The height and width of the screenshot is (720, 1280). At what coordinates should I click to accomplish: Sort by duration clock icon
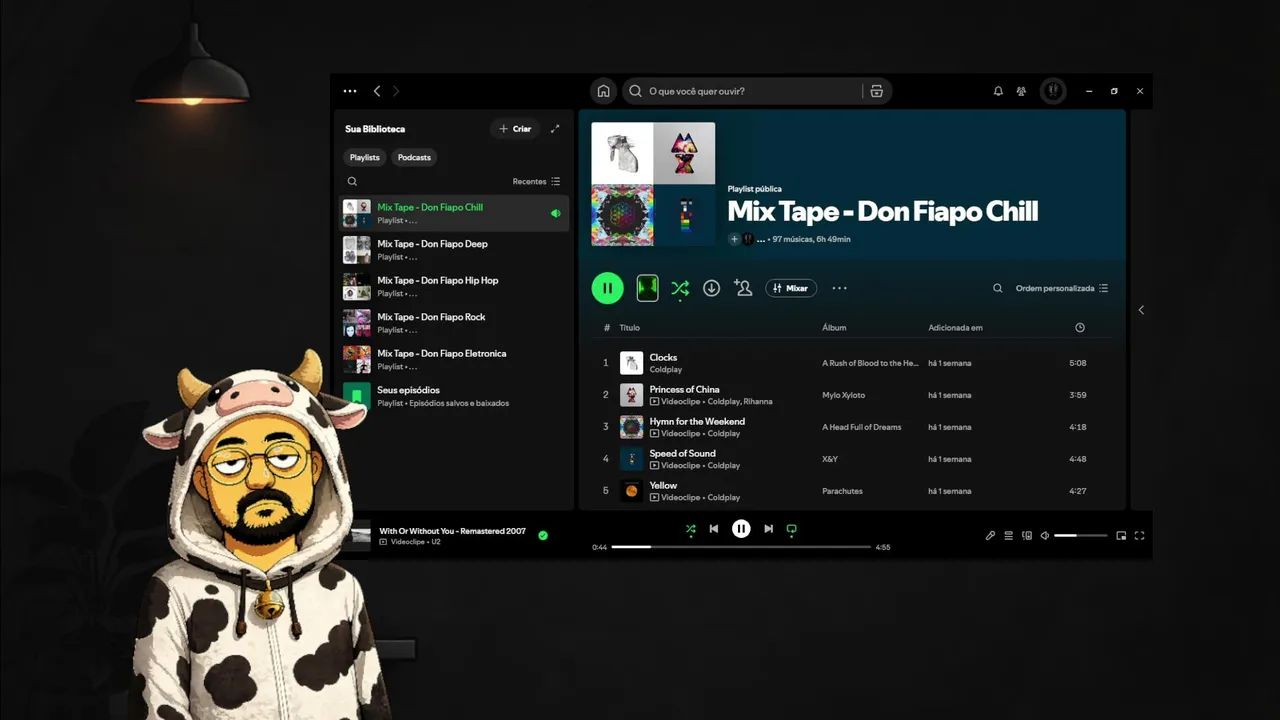point(1080,328)
